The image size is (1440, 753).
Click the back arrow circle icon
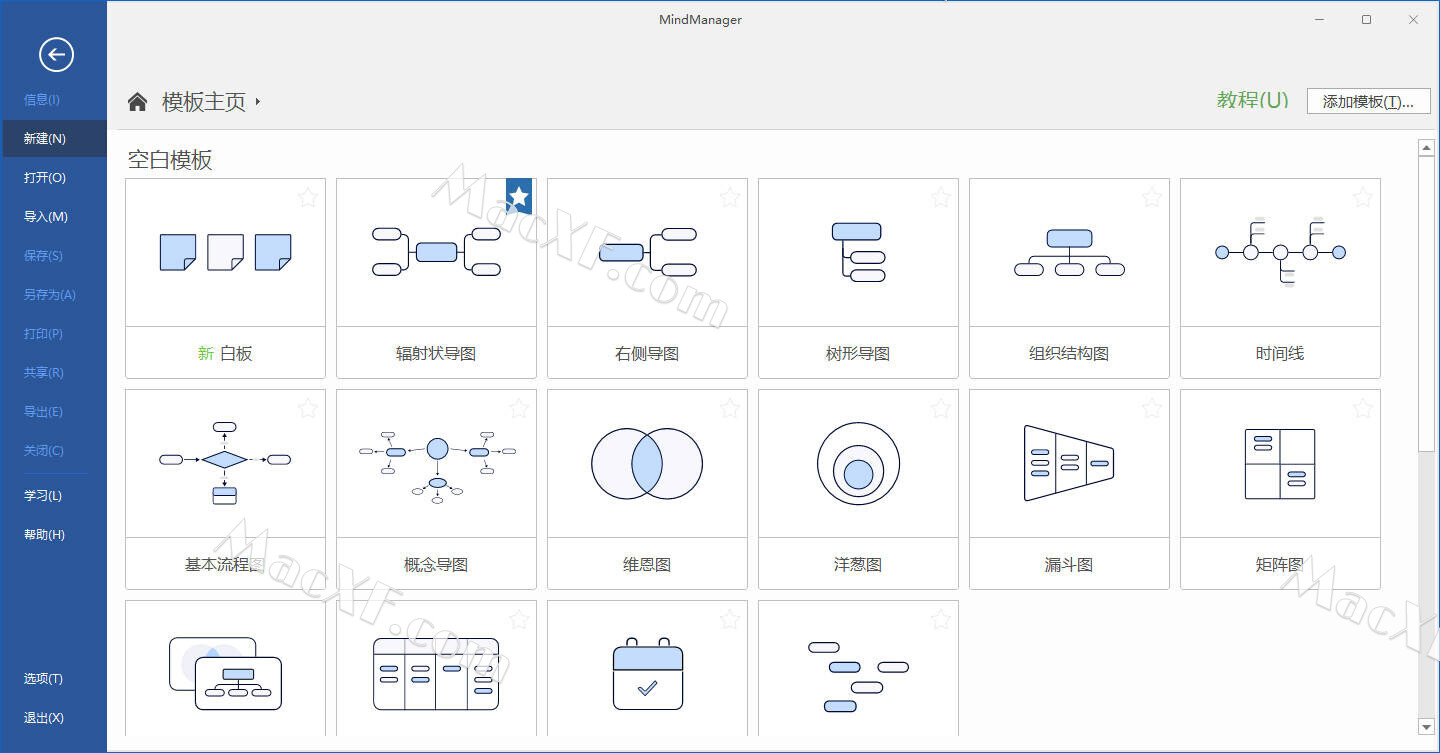(56, 54)
